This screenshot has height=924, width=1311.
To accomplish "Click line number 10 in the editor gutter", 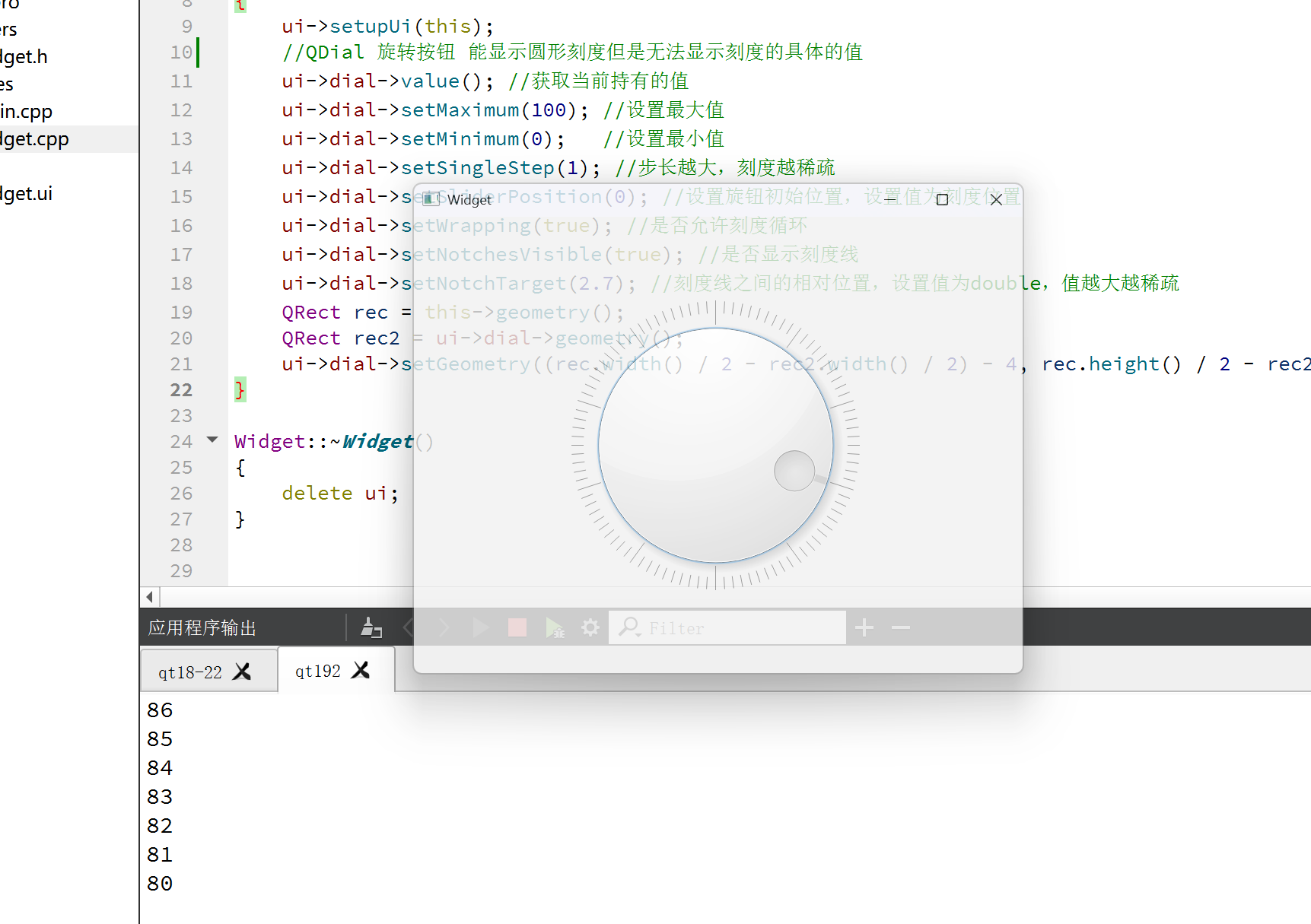I will (x=181, y=52).
